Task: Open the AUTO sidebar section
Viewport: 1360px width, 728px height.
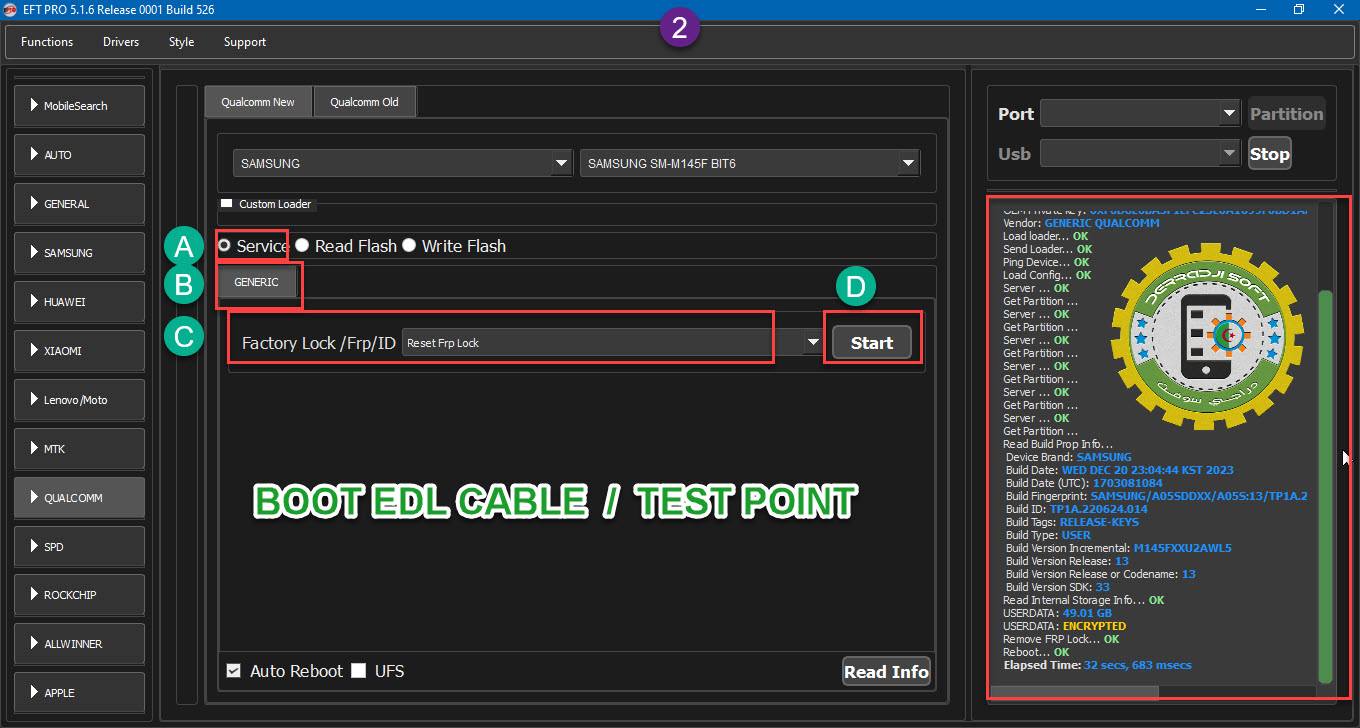Action: pyautogui.click(x=79, y=155)
